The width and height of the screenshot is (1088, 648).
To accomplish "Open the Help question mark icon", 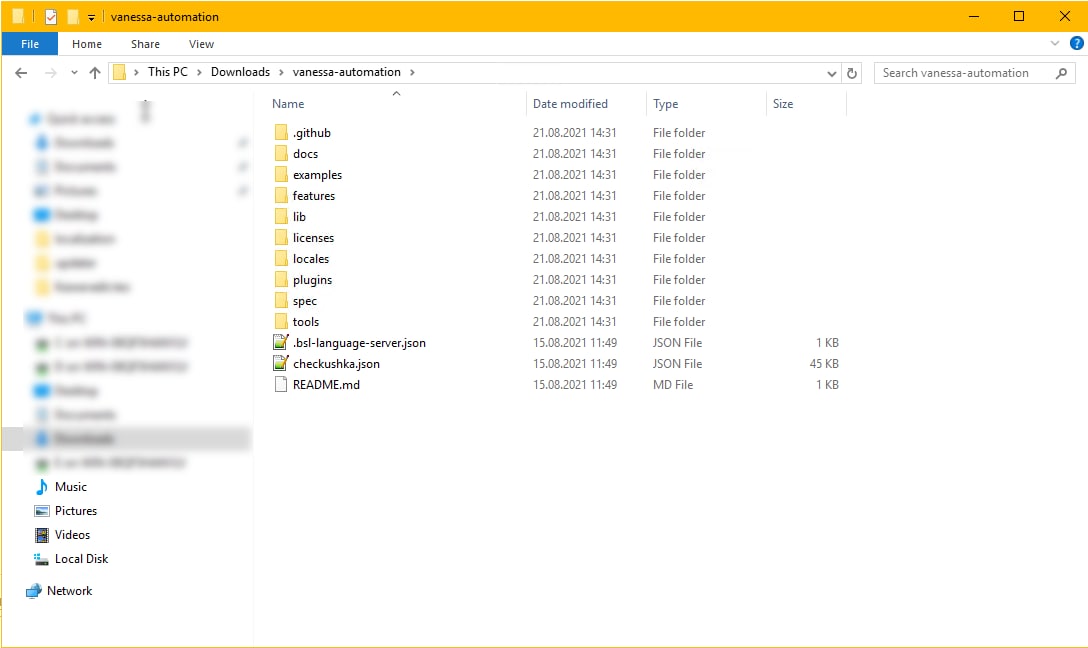I will point(1076,43).
